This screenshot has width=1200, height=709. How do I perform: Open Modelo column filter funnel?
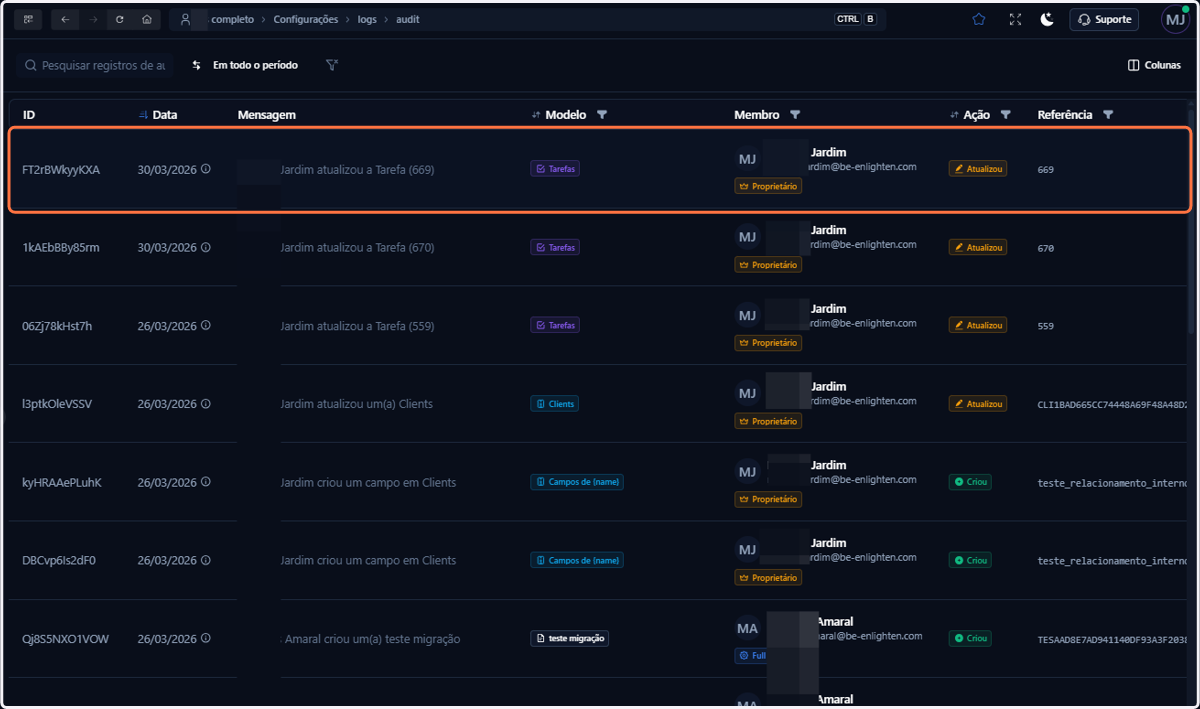(x=602, y=115)
